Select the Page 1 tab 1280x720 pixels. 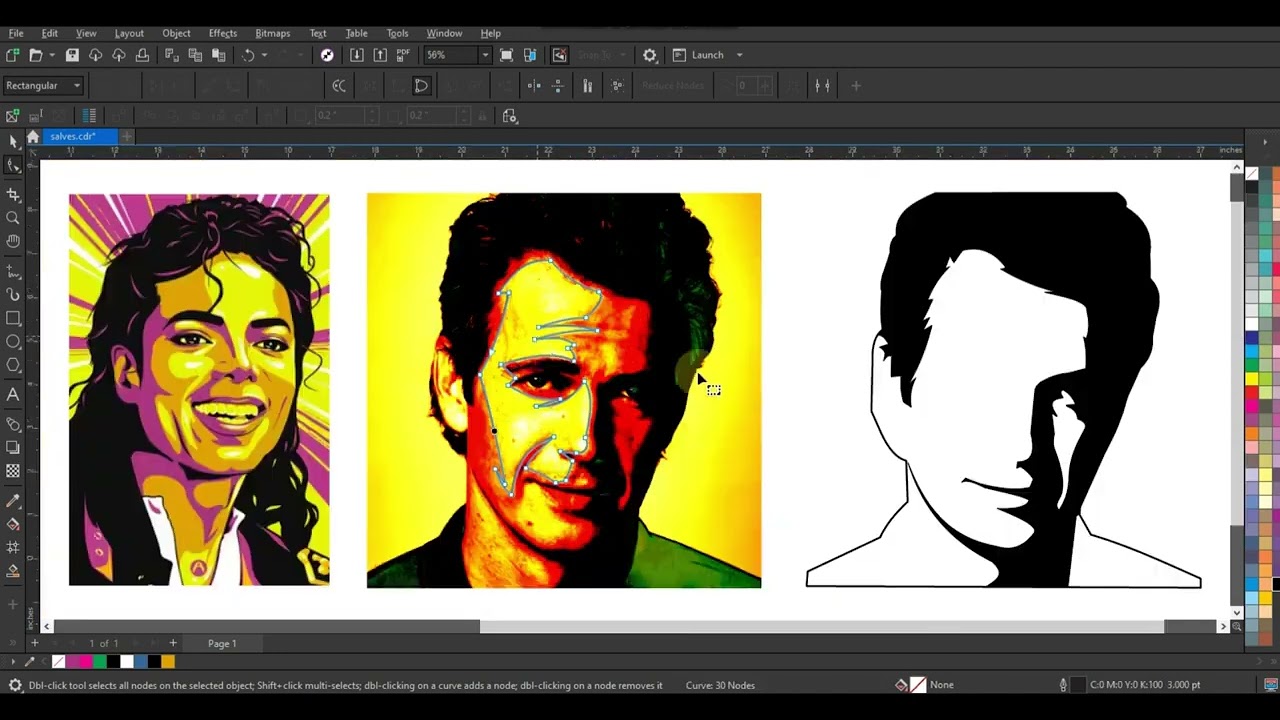click(222, 643)
